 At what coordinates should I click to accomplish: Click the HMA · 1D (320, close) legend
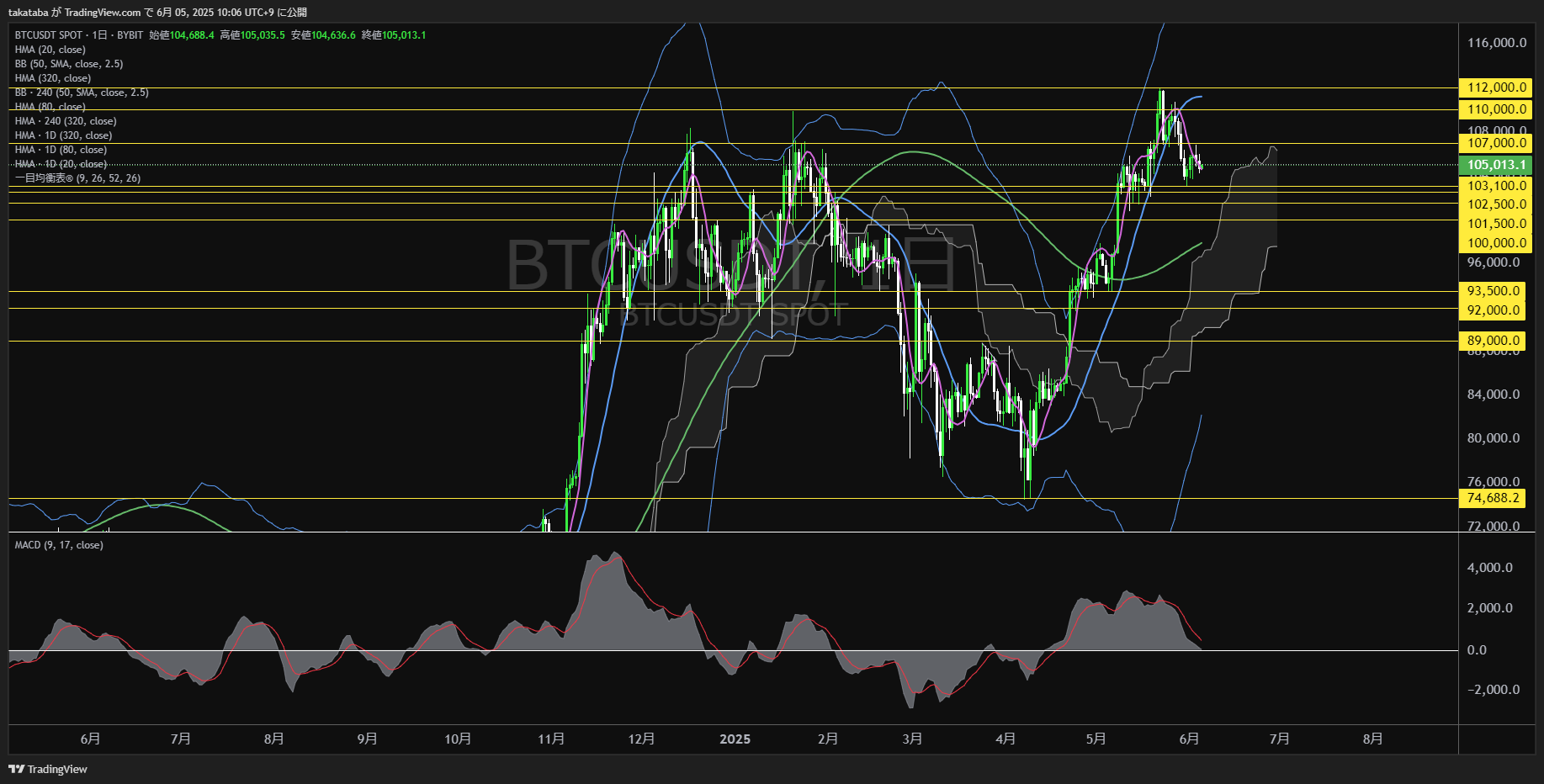(63, 135)
